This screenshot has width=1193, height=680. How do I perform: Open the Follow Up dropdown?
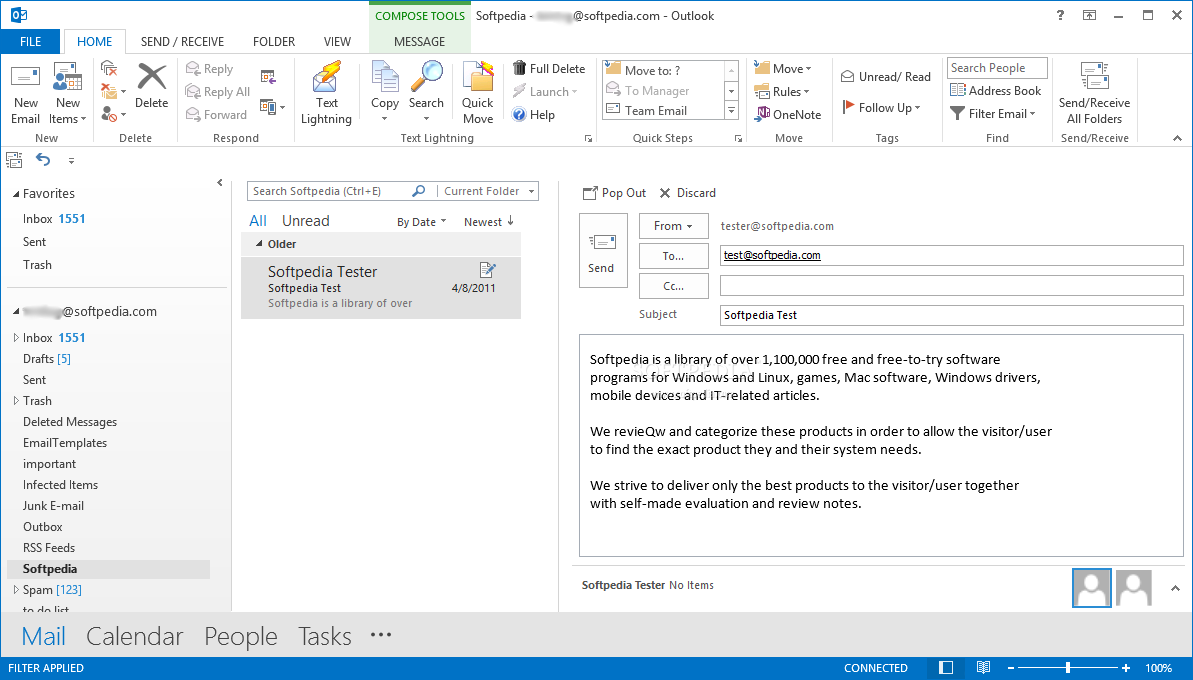pos(881,107)
